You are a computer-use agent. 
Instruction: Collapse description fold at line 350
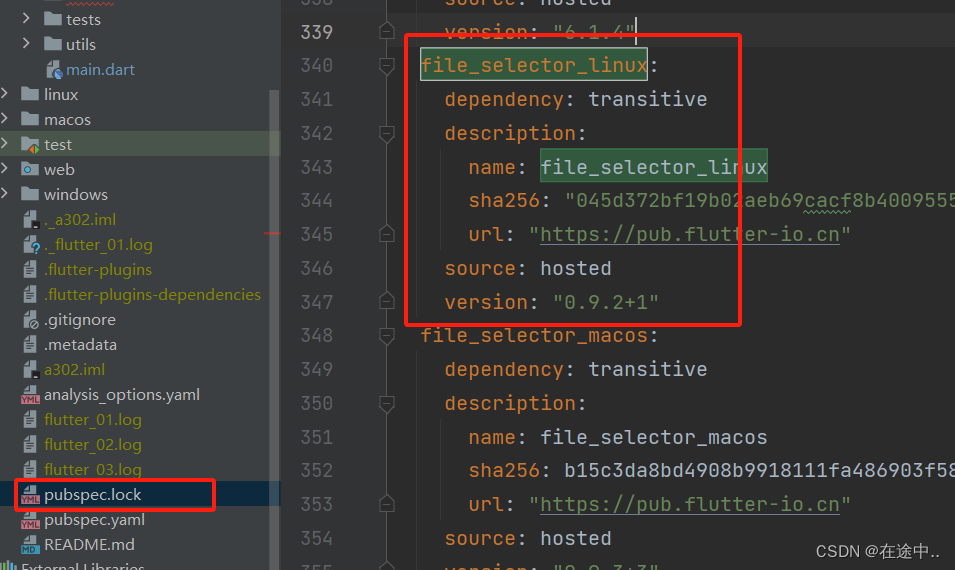tap(387, 403)
